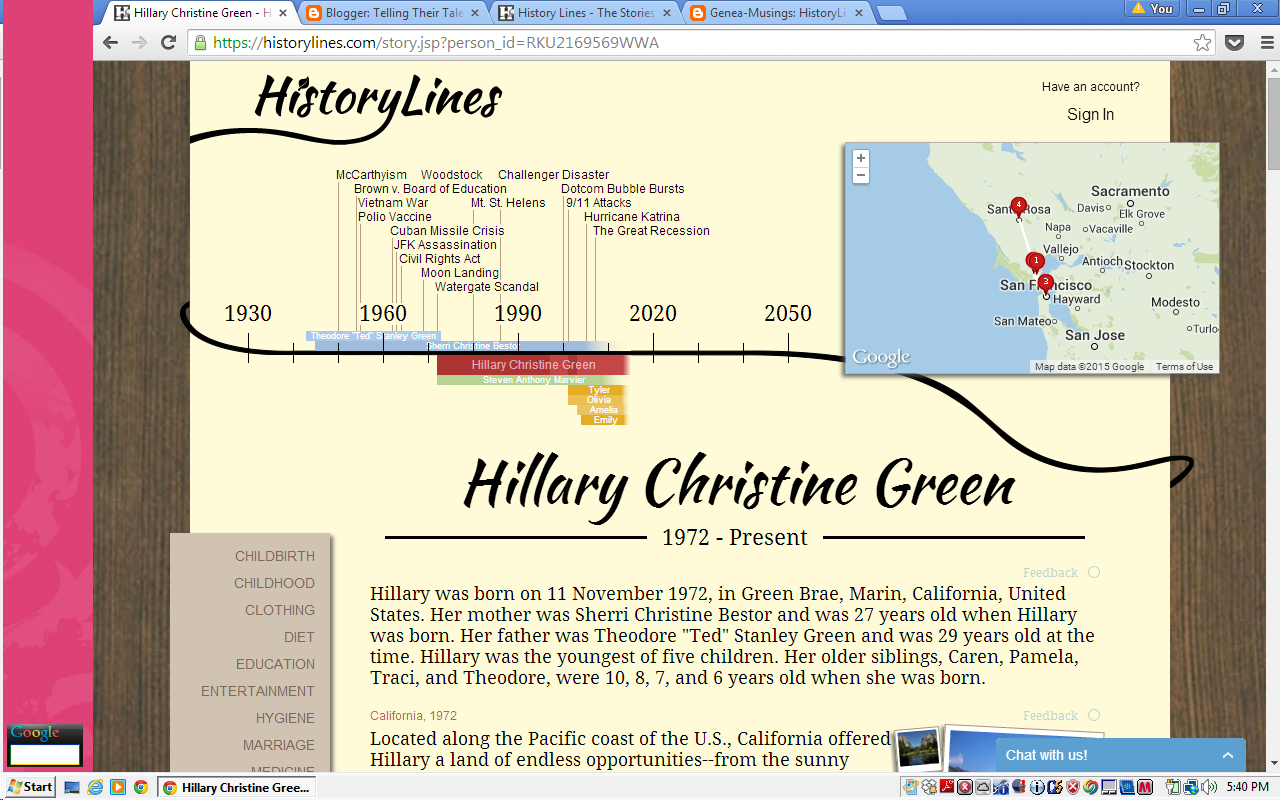
Task: Open the Terms of Use map link
Action: [1184, 367]
